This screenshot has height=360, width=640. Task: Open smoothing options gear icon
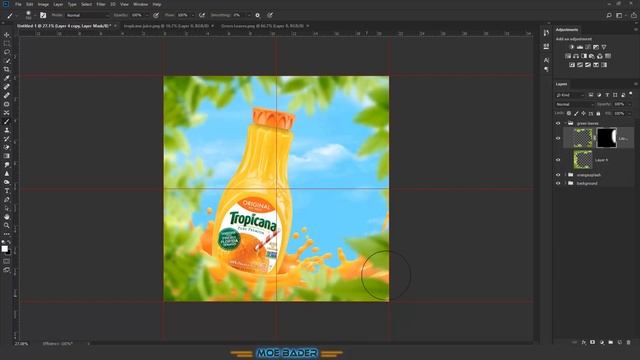pyautogui.click(x=258, y=15)
